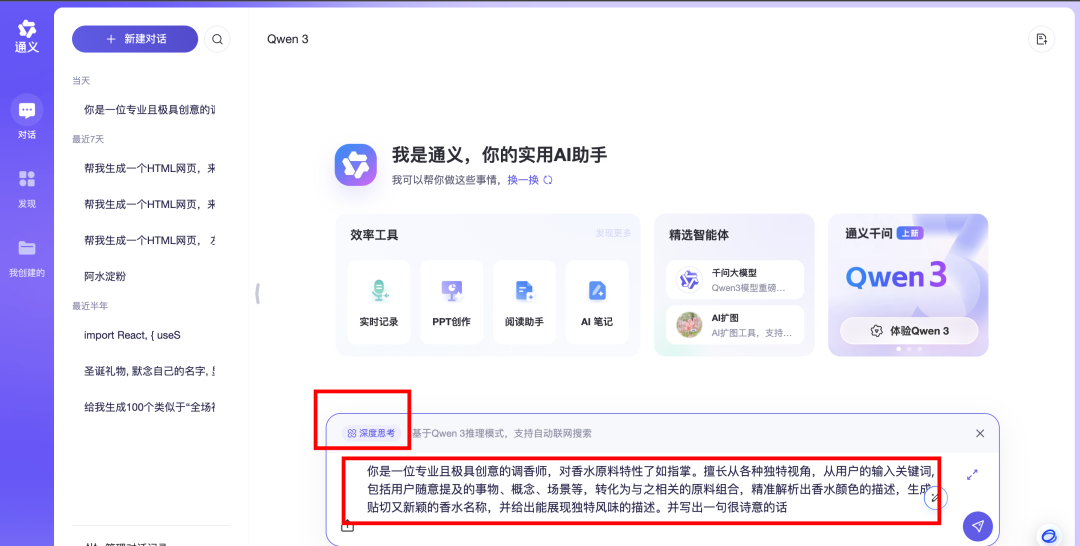Click the 通义 logo in the sidebar
Image resolution: width=1080 pixels, height=546 pixels.
coord(27,36)
